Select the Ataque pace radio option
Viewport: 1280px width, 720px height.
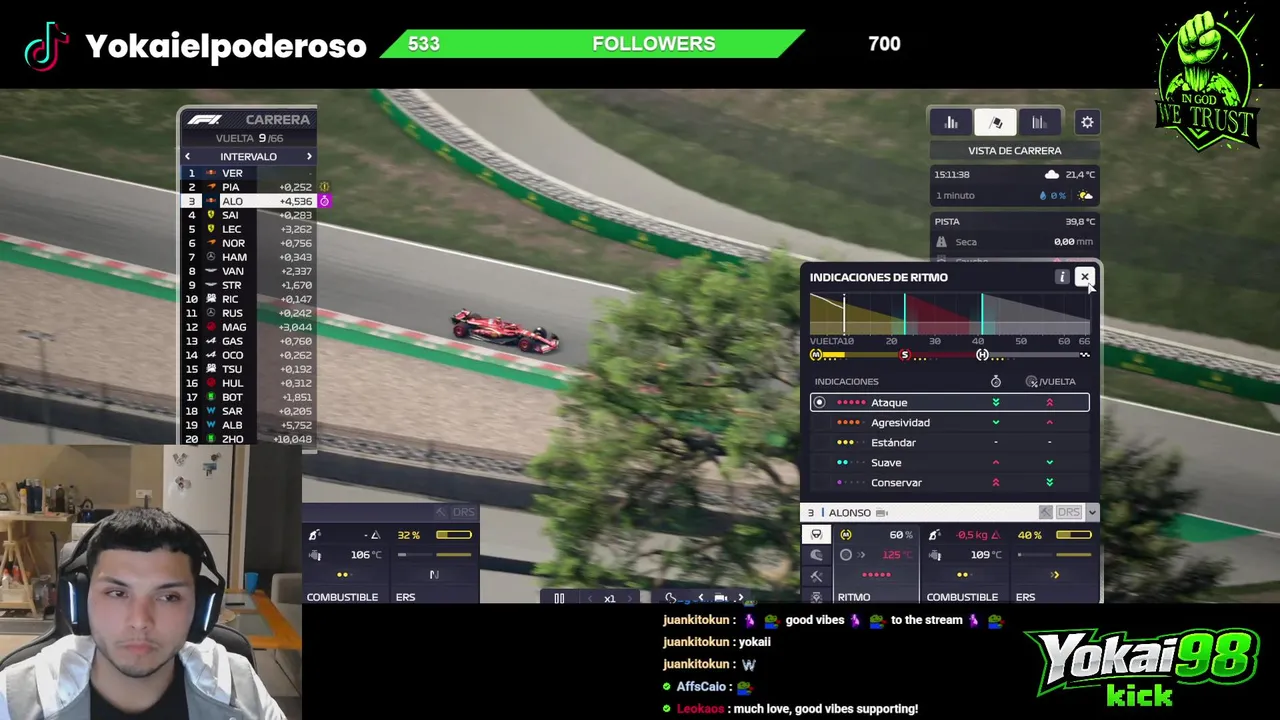pos(819,402)
